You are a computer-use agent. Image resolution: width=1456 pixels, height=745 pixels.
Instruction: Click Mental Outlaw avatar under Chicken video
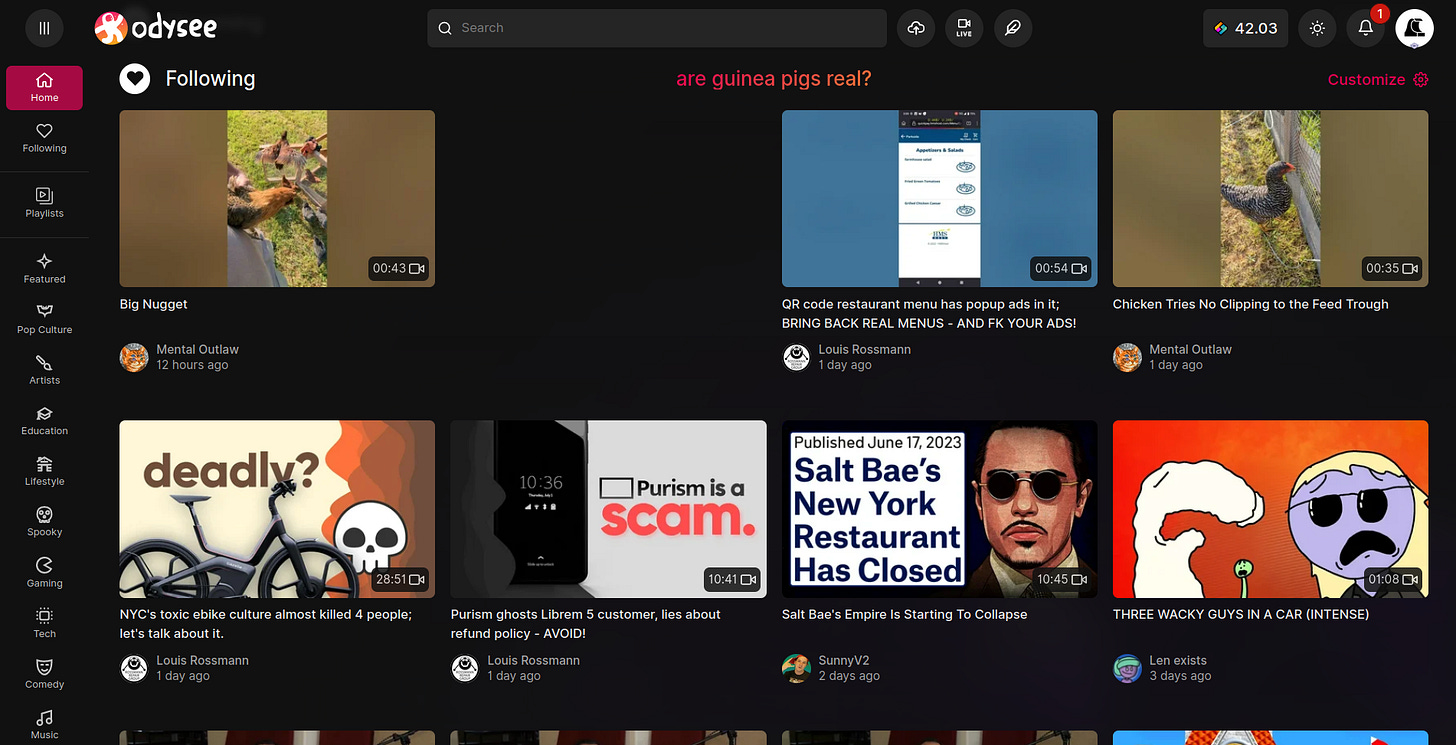(x=1127, y=357)
